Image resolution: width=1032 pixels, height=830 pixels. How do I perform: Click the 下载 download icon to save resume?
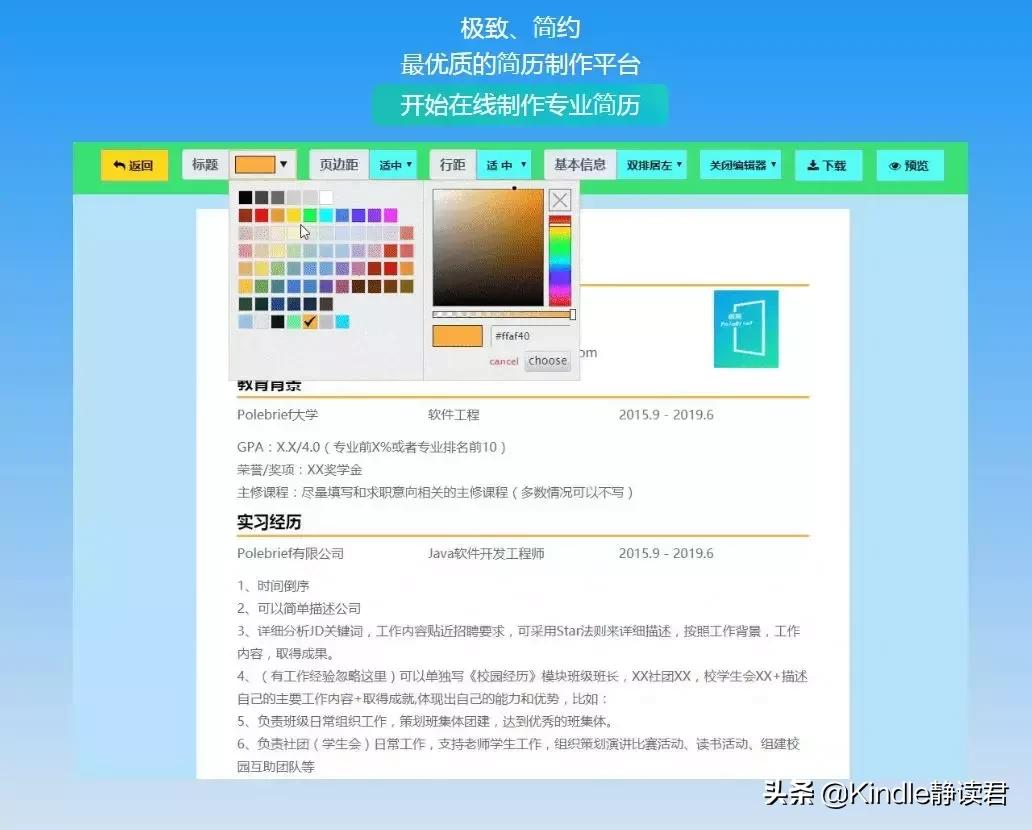point(828,164)
